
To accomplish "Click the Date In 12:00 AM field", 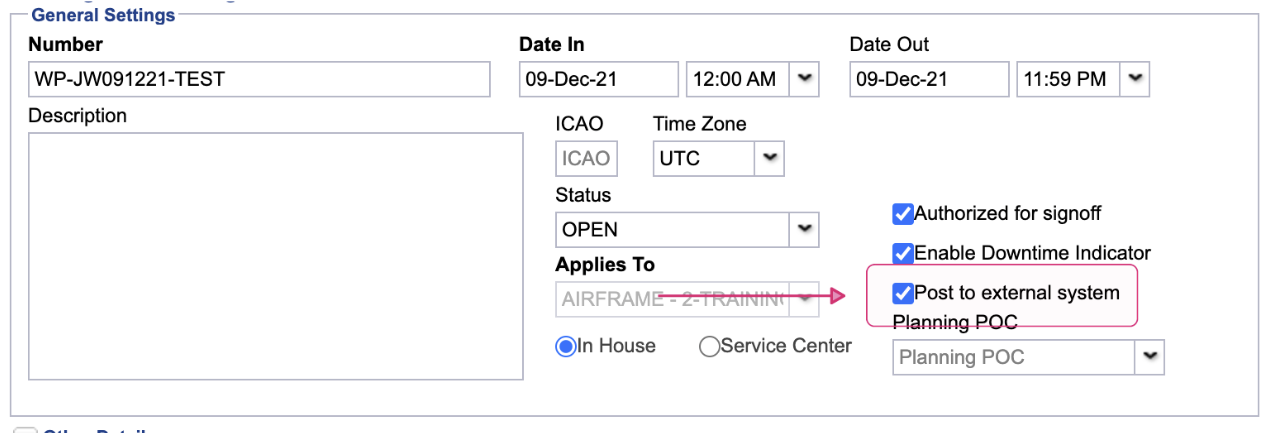I will [737, 79].
